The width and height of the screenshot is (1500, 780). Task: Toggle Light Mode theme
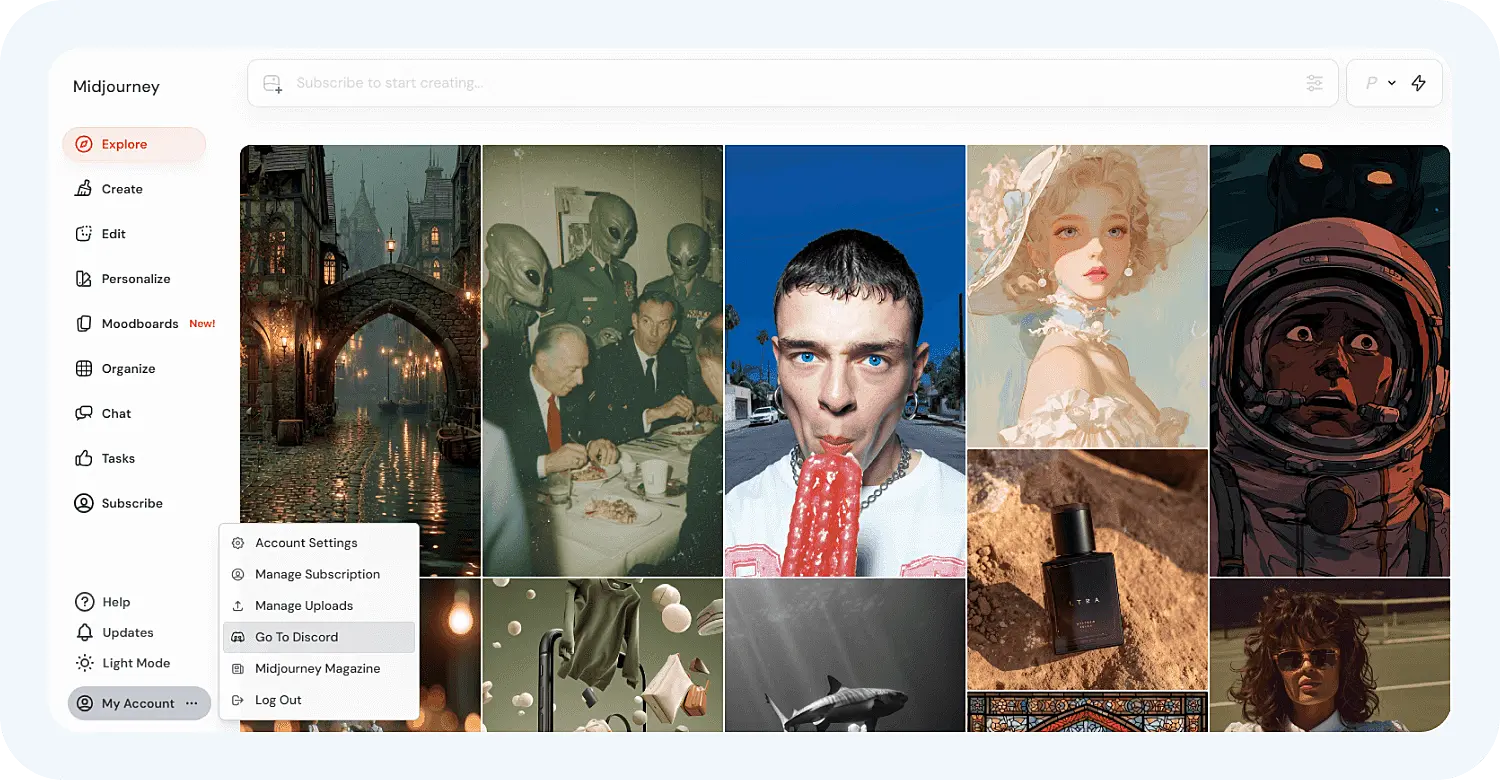pos(122,663)
